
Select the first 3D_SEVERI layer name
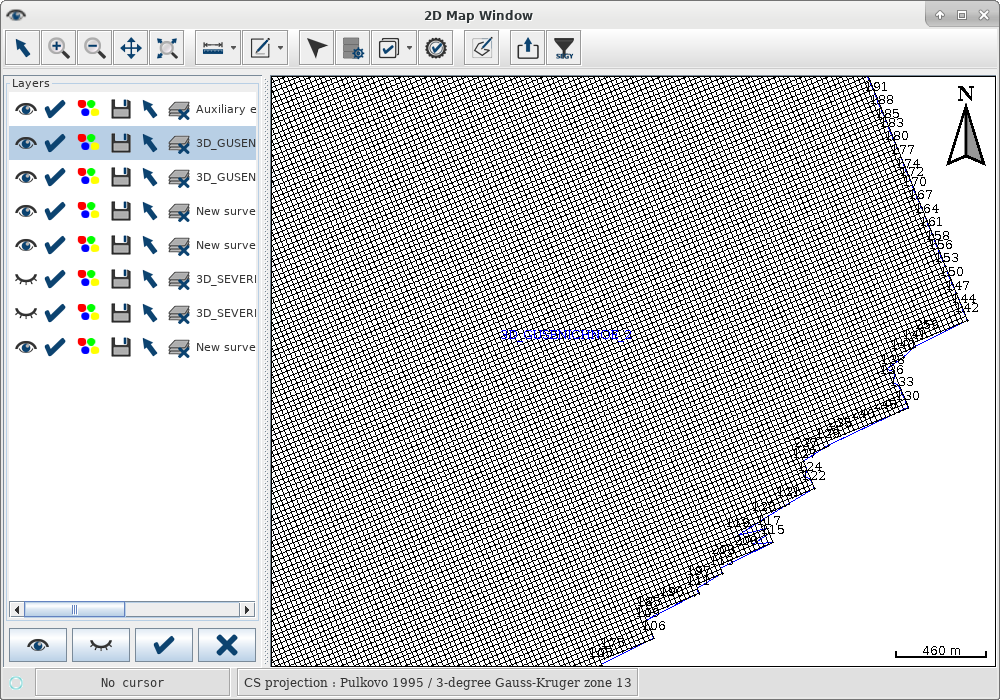226,279
